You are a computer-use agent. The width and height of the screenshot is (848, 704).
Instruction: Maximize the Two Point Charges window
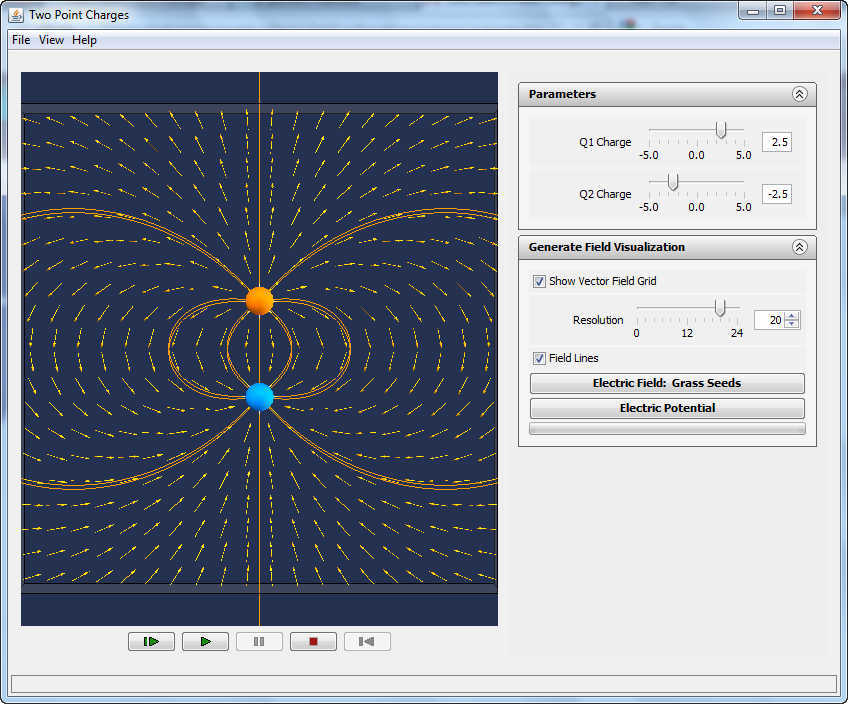pyautogui.click(x=779, y=11)
